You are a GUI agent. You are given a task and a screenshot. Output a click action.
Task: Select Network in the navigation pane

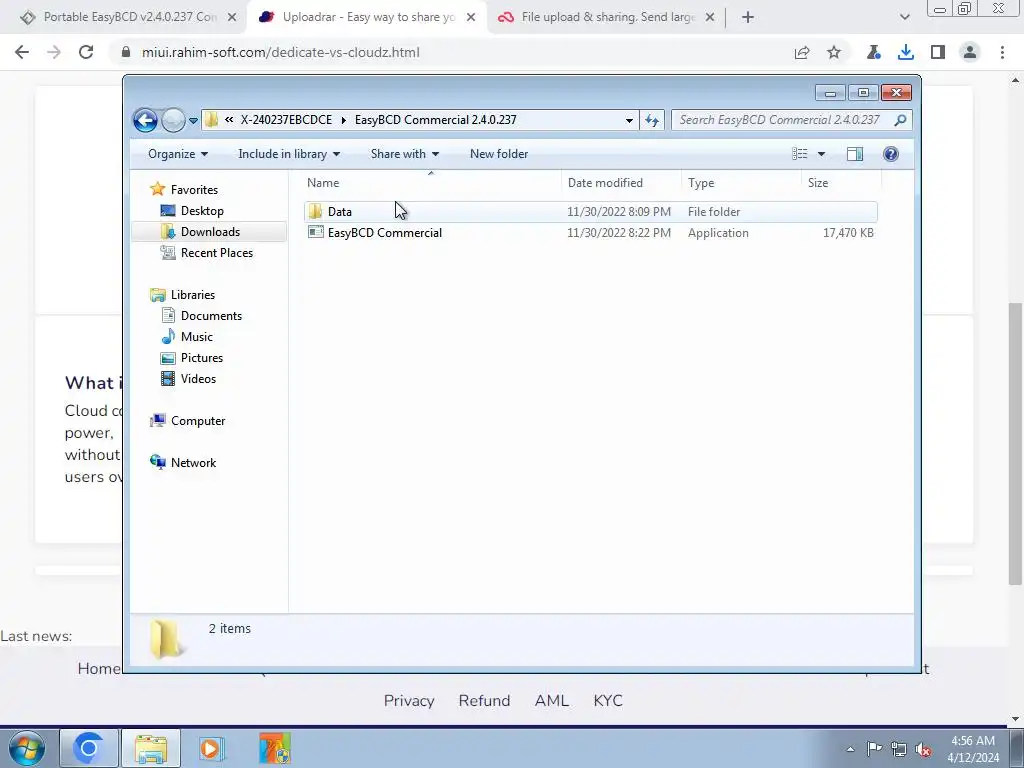point(193,463)
